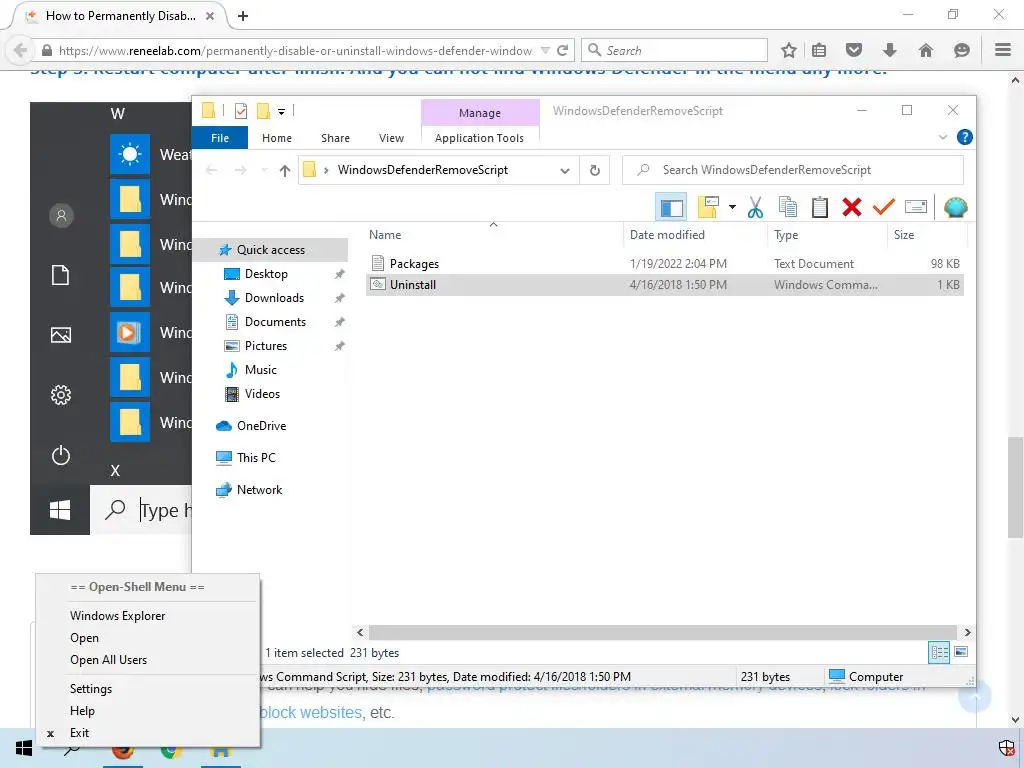Image resolution: width=1024 pixels, height=768 pixels.
Task: Save page to Pocket icon
Action: 854,50
